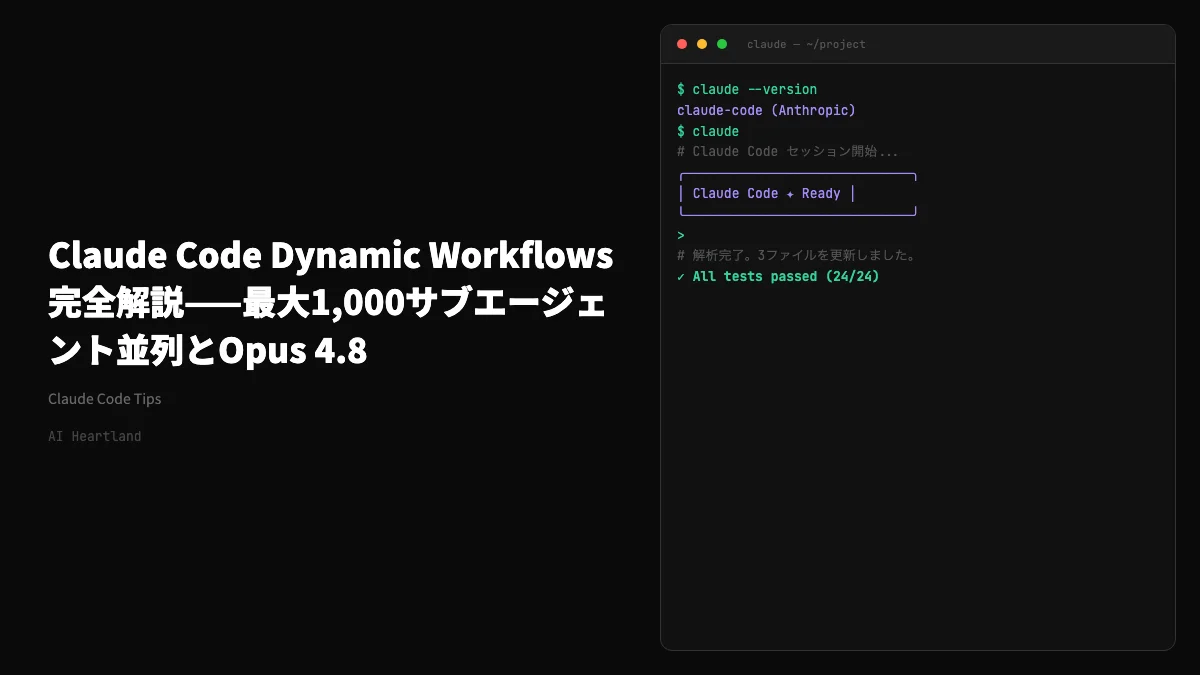Click the 'claude-code (Anthropic)' output line
Viewport: 1200px width, 675px height.
pos(766,110)
